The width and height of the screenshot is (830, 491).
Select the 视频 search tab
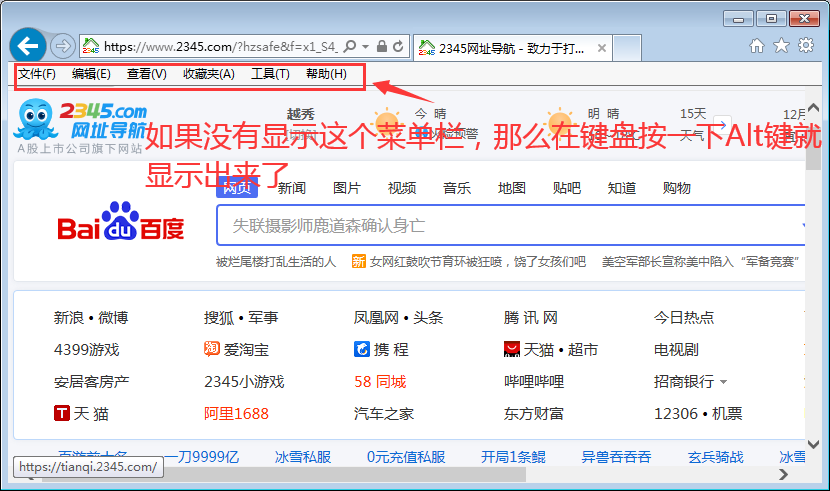pos(402,188)
